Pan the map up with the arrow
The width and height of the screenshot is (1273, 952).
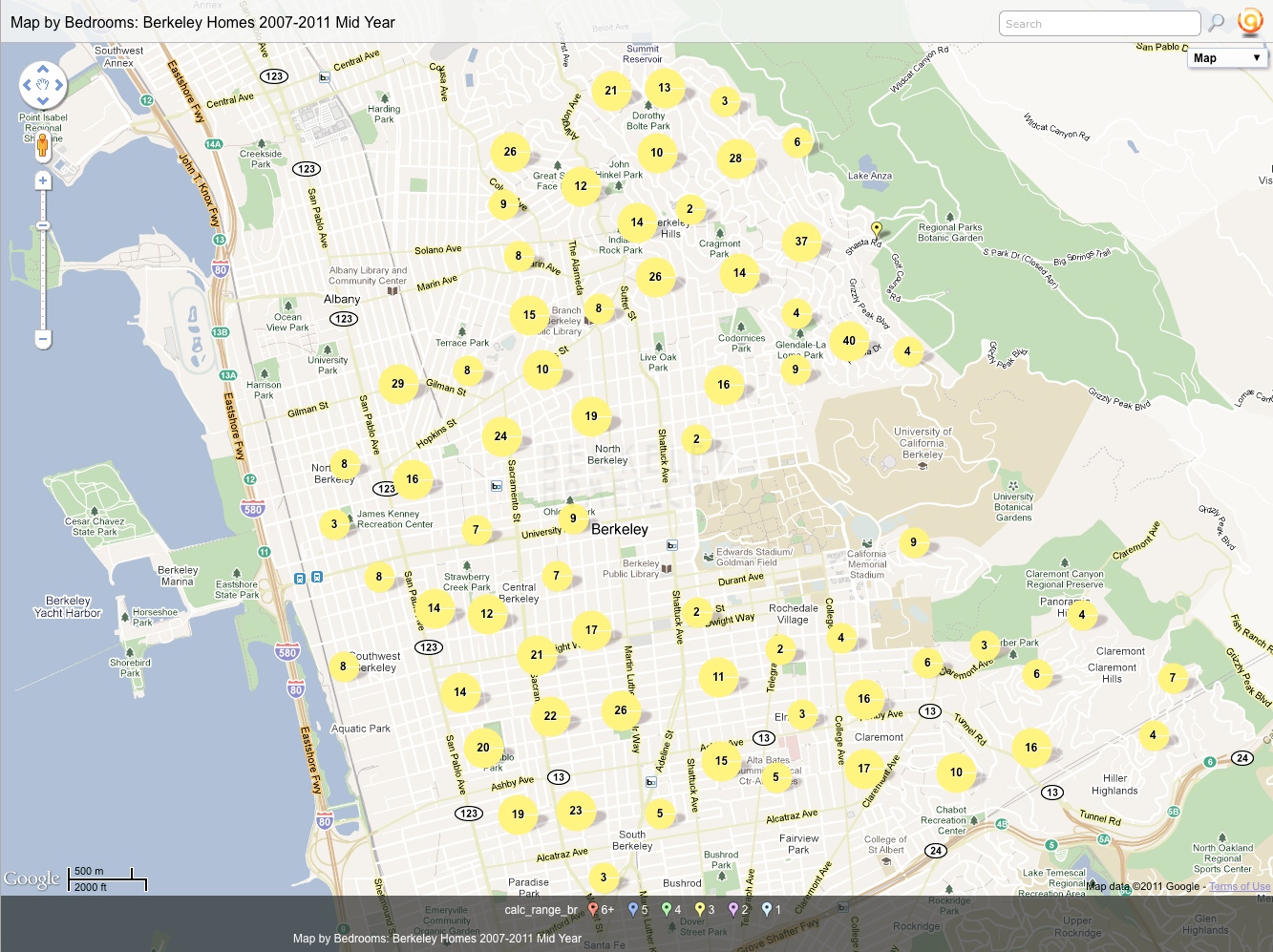click(43, 70)
